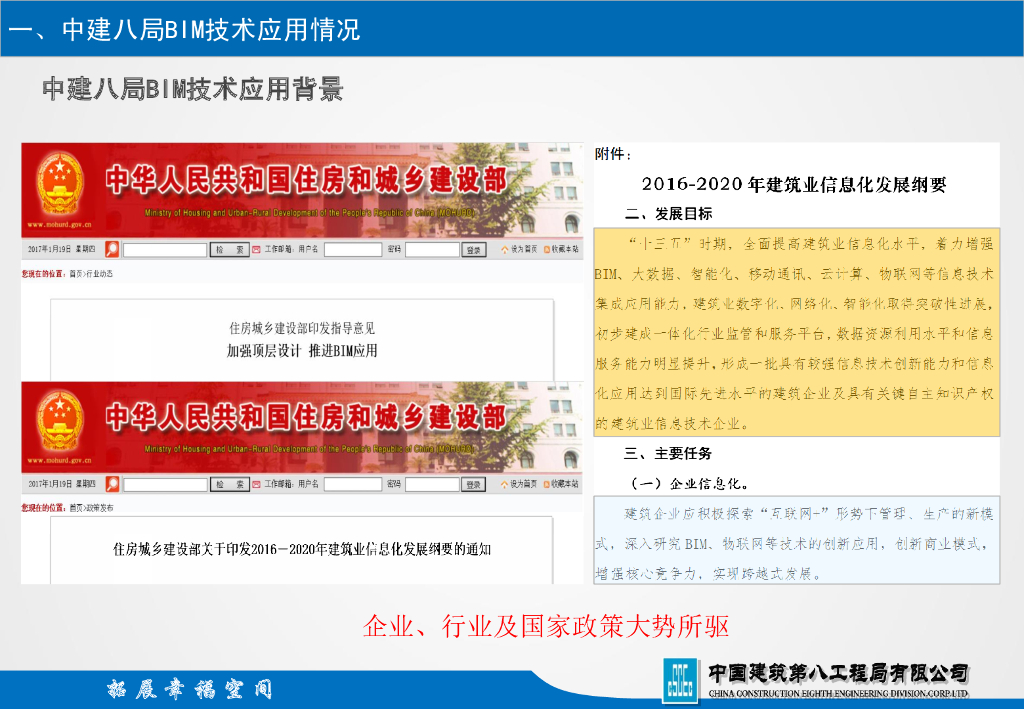
Task: Click the 收藏本站 bookmark icon in lower toolbar
Action: click(547, 484)
